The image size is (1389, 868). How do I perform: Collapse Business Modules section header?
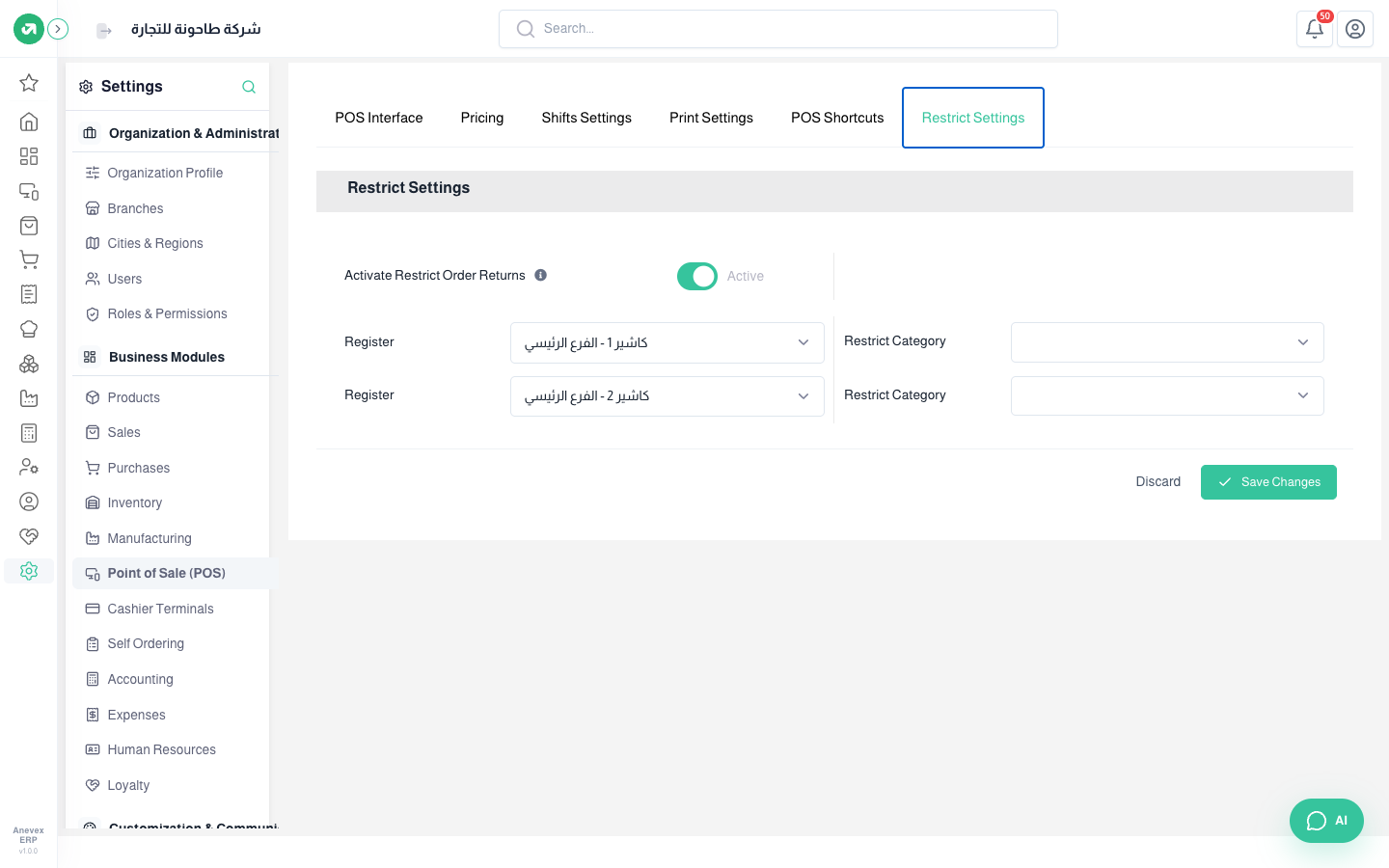(176, 357)
